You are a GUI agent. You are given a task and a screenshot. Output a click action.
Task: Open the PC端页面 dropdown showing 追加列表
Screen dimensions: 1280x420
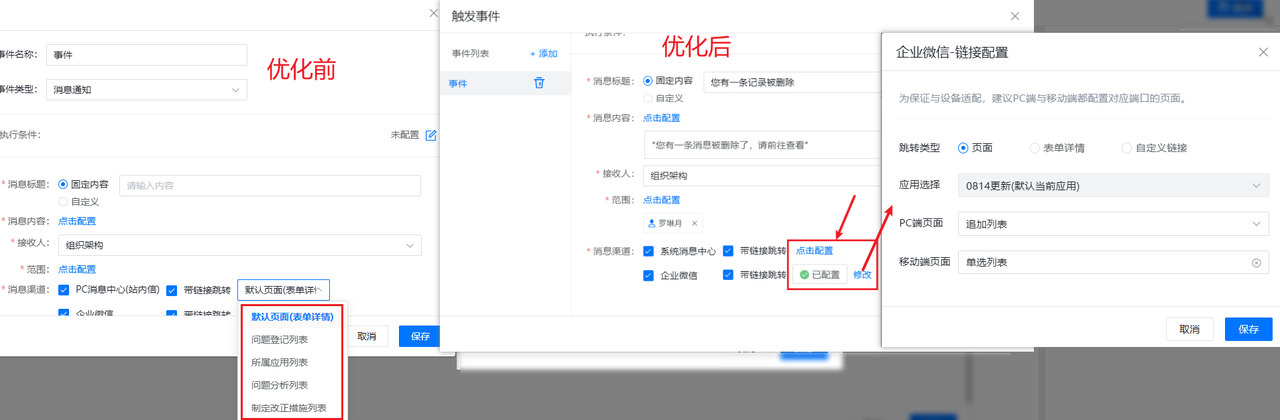click(1112, 224)
